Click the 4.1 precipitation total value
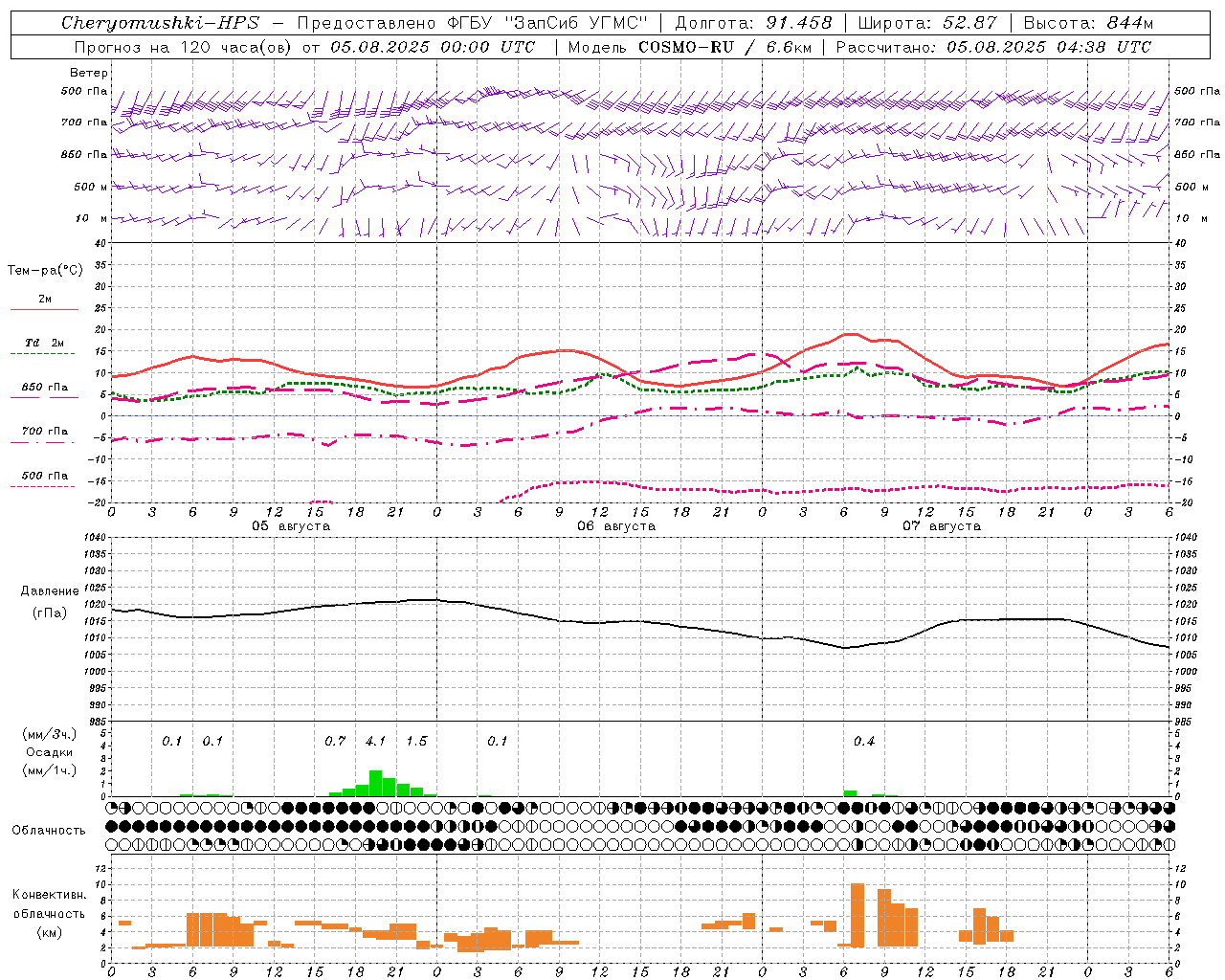The image size is (1225, 980). 375,742
